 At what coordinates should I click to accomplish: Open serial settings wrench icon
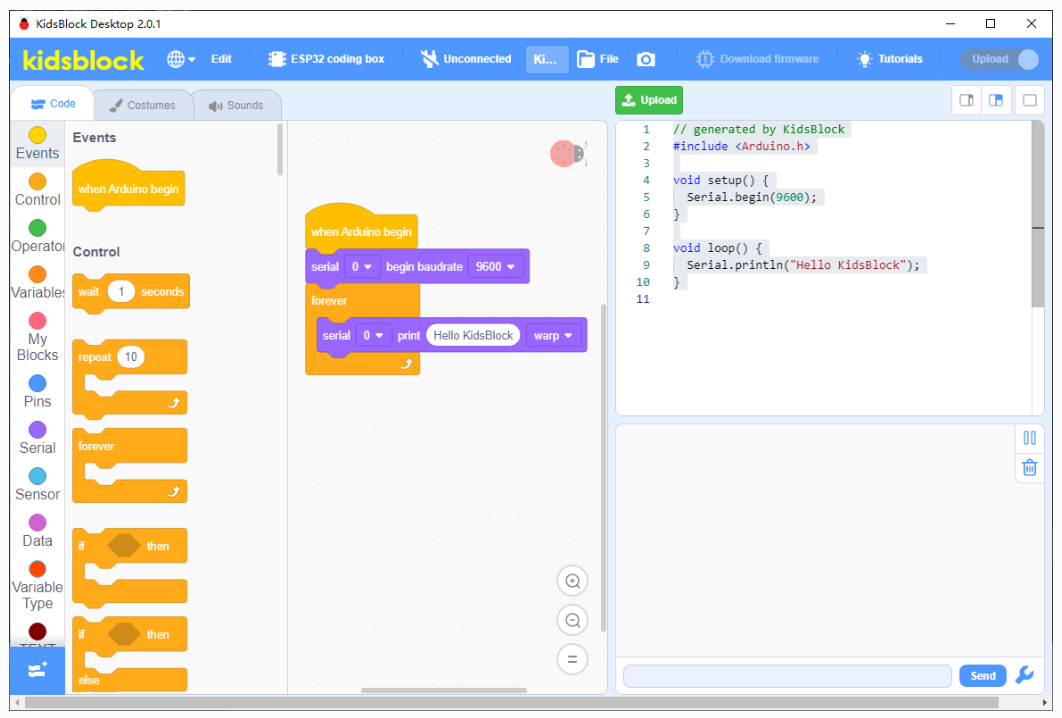(x=1025, y=675)
